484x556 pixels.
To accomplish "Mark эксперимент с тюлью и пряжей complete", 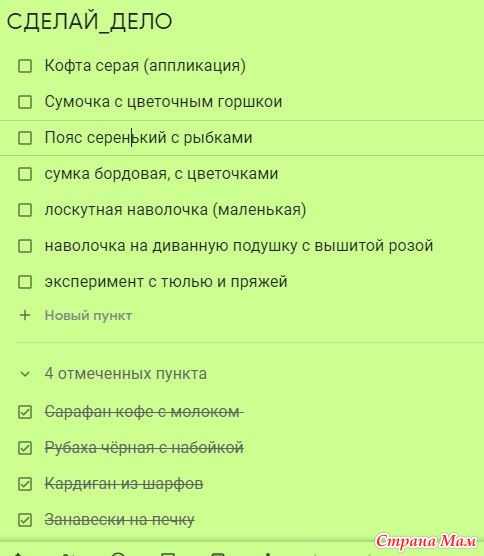I will tap(25, 282).
